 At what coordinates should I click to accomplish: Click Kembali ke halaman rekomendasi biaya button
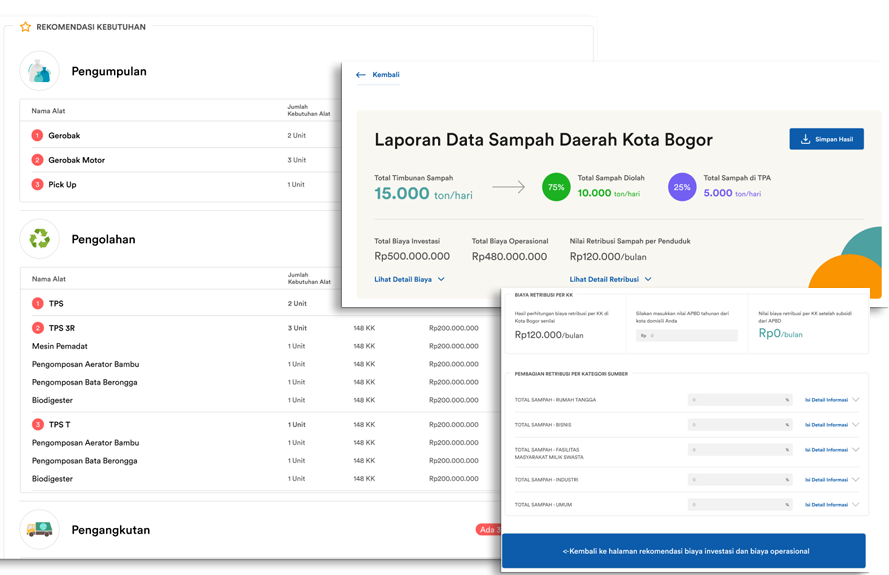(x=684, y=551)
